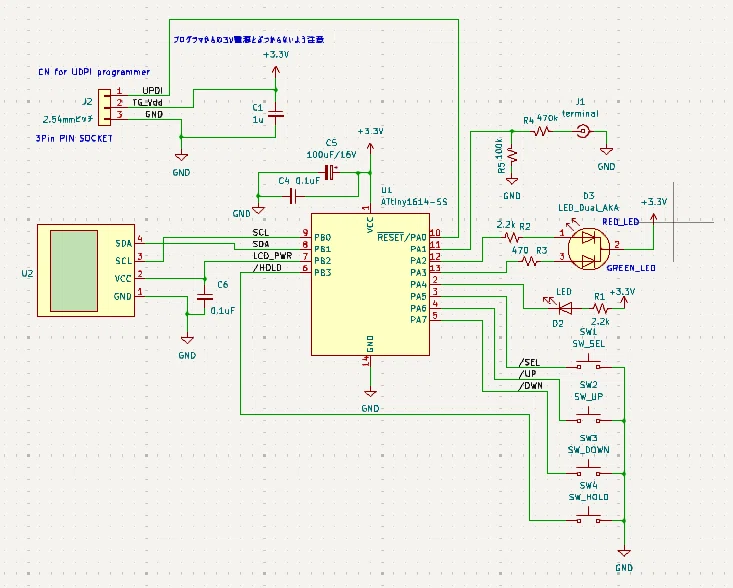The height and width of the screenshot is (588, 733).
Task: Click the /UP net label
Action: click(x=527, y=374)
